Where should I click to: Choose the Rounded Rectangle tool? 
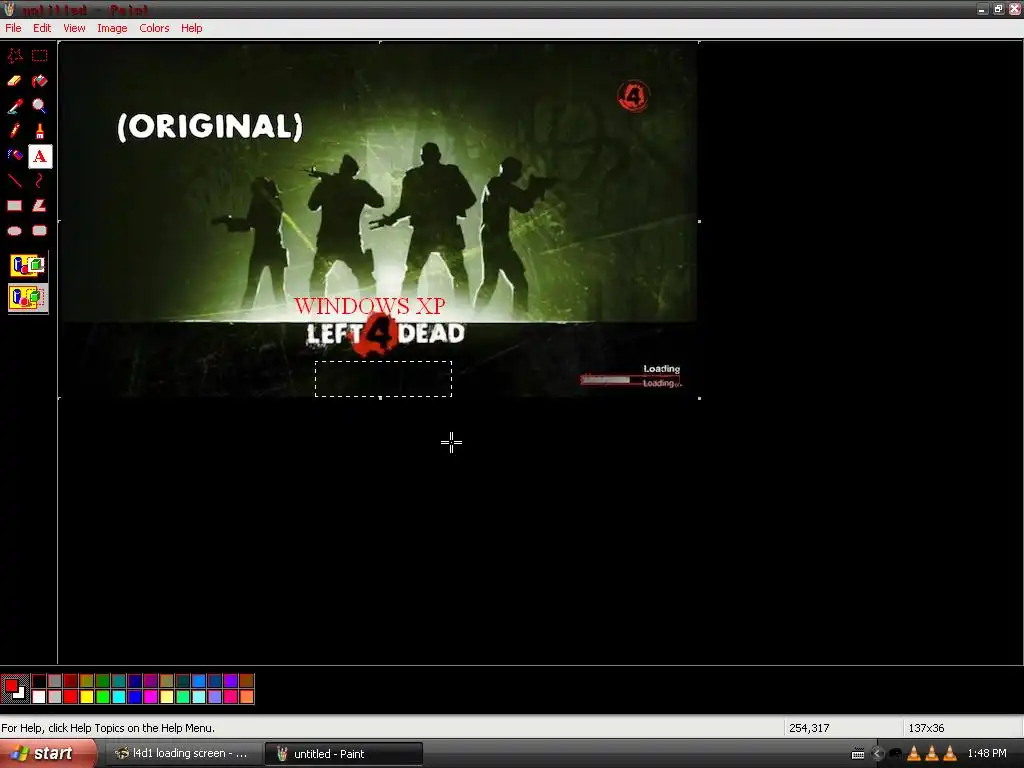point(40,231)
